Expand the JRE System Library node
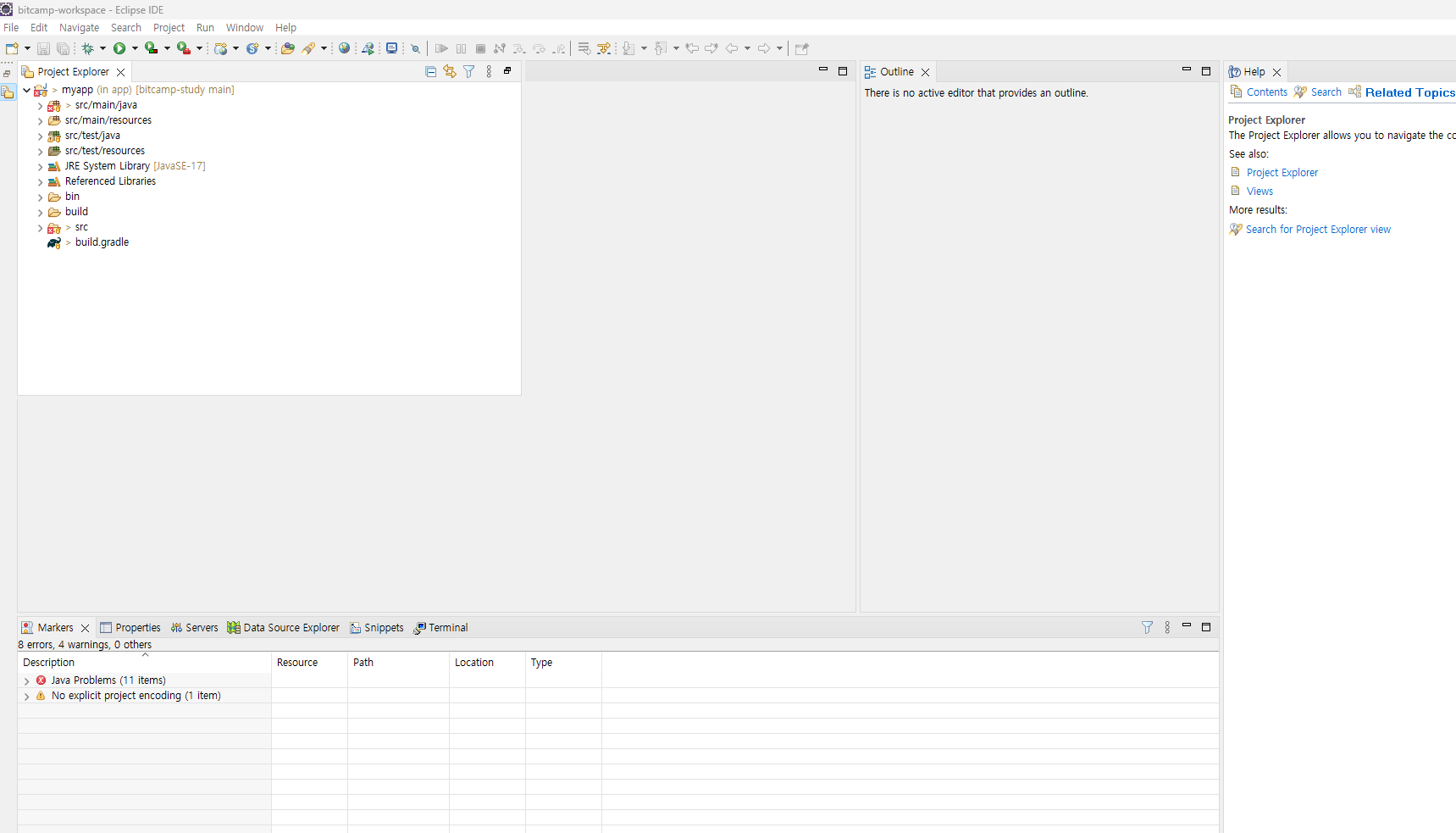 [x=40, y=167]
